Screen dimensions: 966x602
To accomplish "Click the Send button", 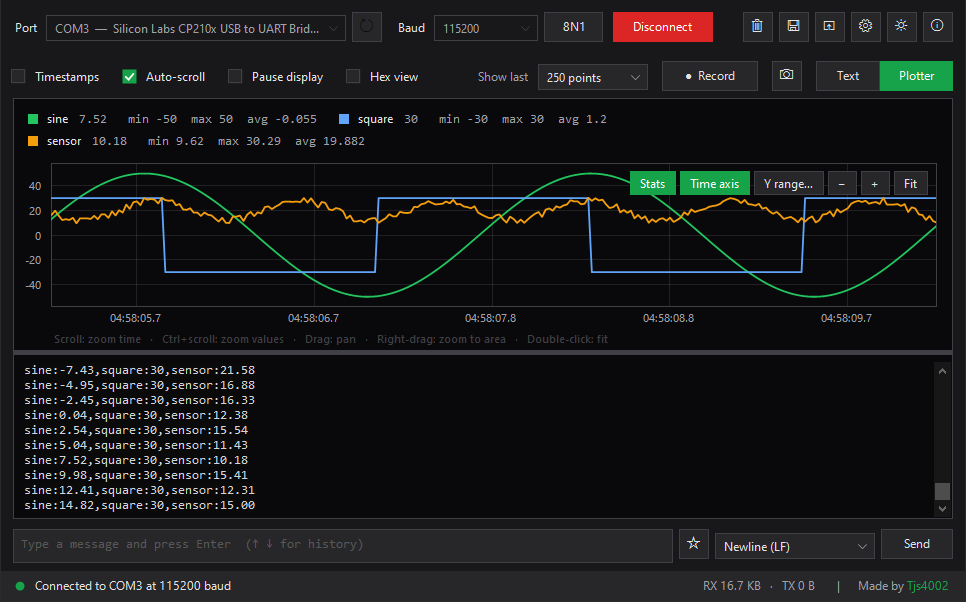I will 917,543.
